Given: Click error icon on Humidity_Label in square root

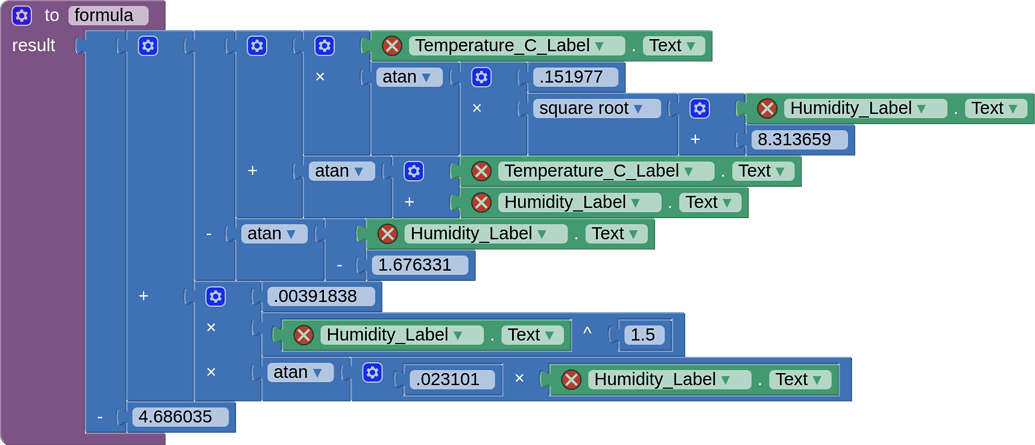Looking at the screenshot, I should coord(767,108).
